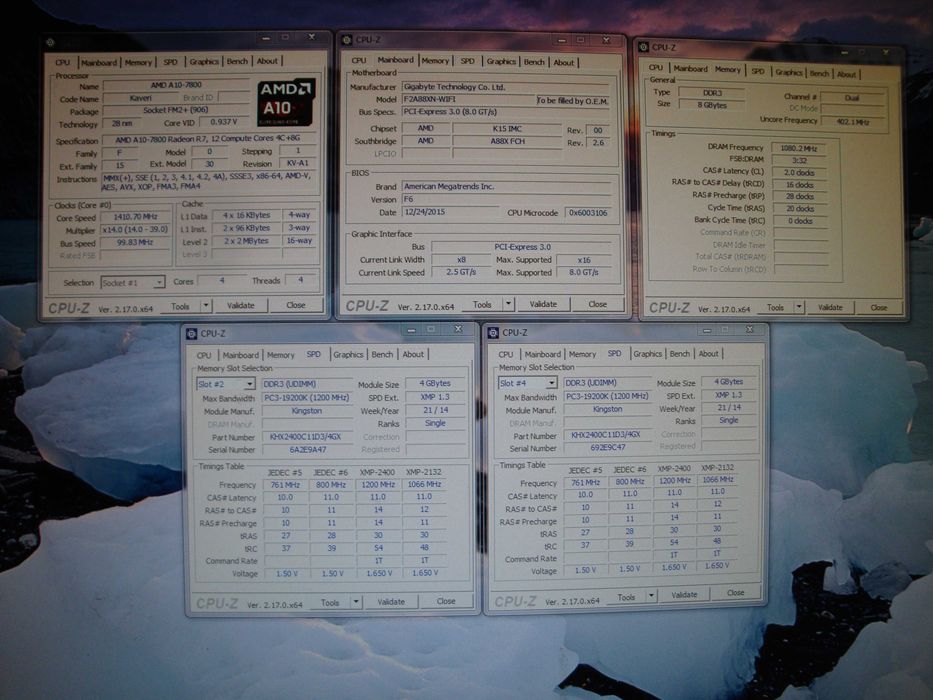933x700 pixels.
Task: Click Validate button in Mainboard window
Action: (x=543, y=304)
